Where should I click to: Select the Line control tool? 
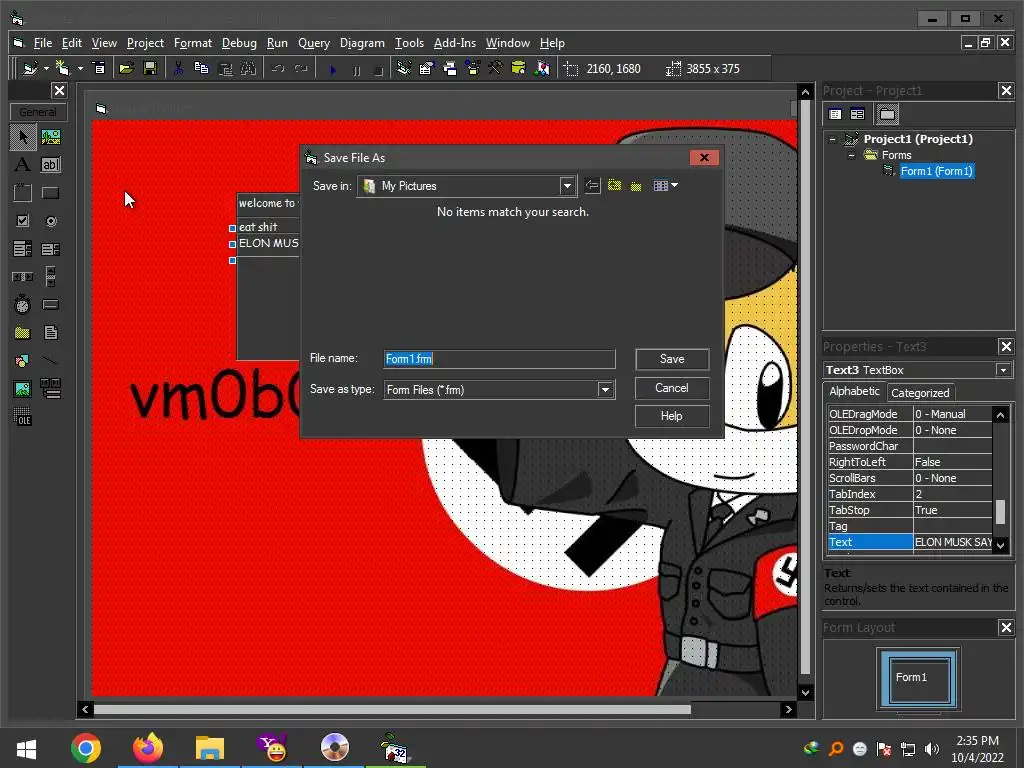[x=50, y=360]
